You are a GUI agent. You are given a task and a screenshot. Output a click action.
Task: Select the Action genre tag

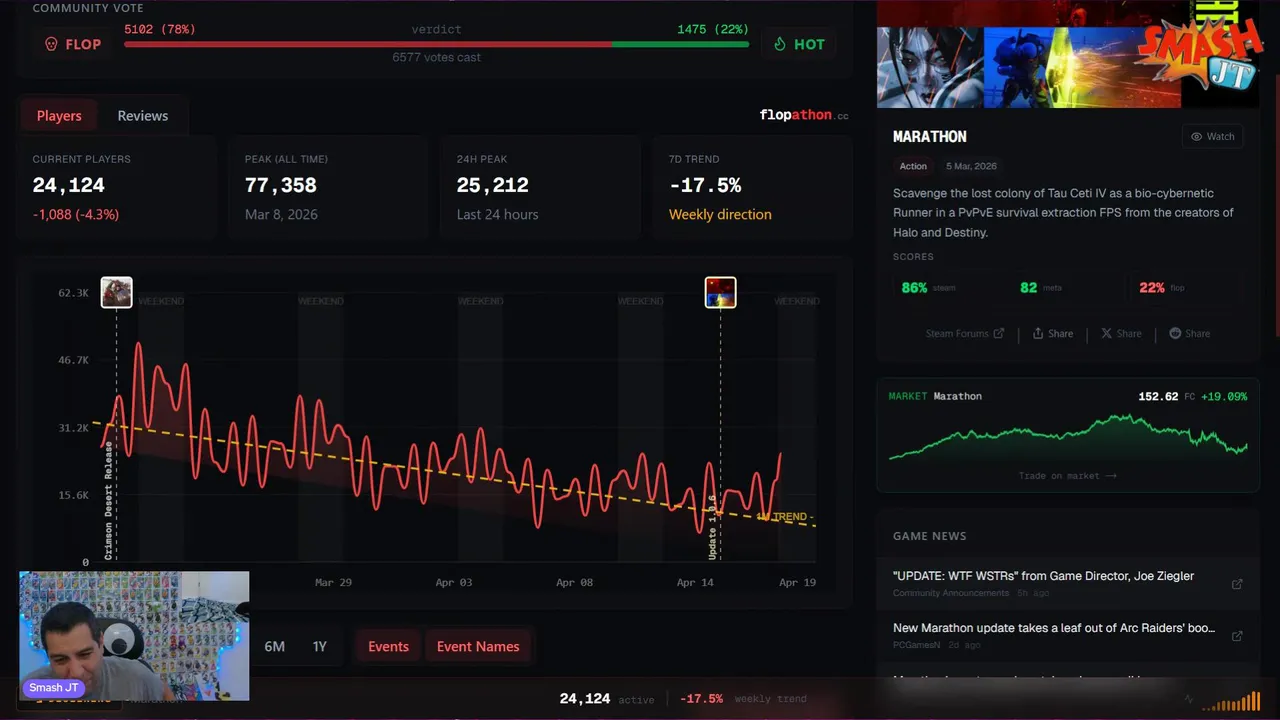point(913,166)
